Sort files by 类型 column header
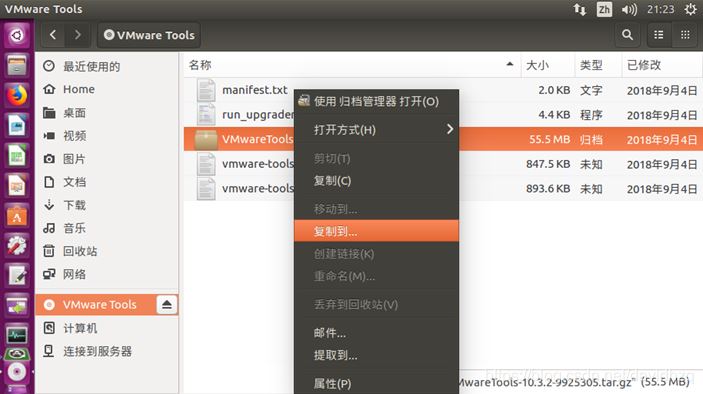Viewport: 703px width, 394px height. click(x=599, y=65)
